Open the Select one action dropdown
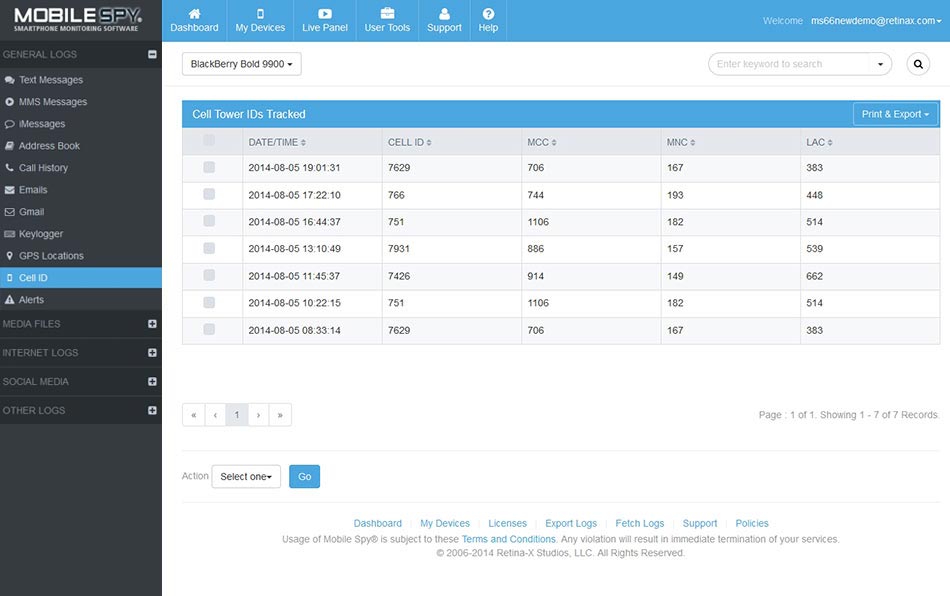This screenshot has height=596, width=950. click(x=246, y=477)
